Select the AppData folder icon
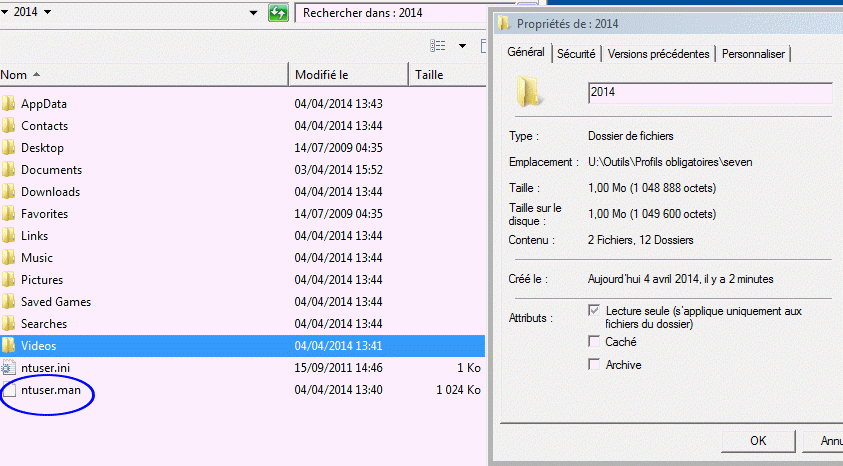Viewport: 843px width, 466px height. pyautogui.click(x=8, y=103)
